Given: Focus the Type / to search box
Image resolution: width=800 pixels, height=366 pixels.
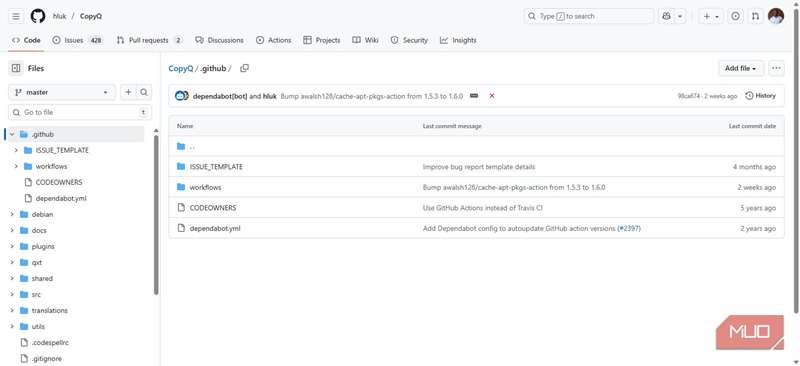Looking at the screenshot, I should 588,16.
